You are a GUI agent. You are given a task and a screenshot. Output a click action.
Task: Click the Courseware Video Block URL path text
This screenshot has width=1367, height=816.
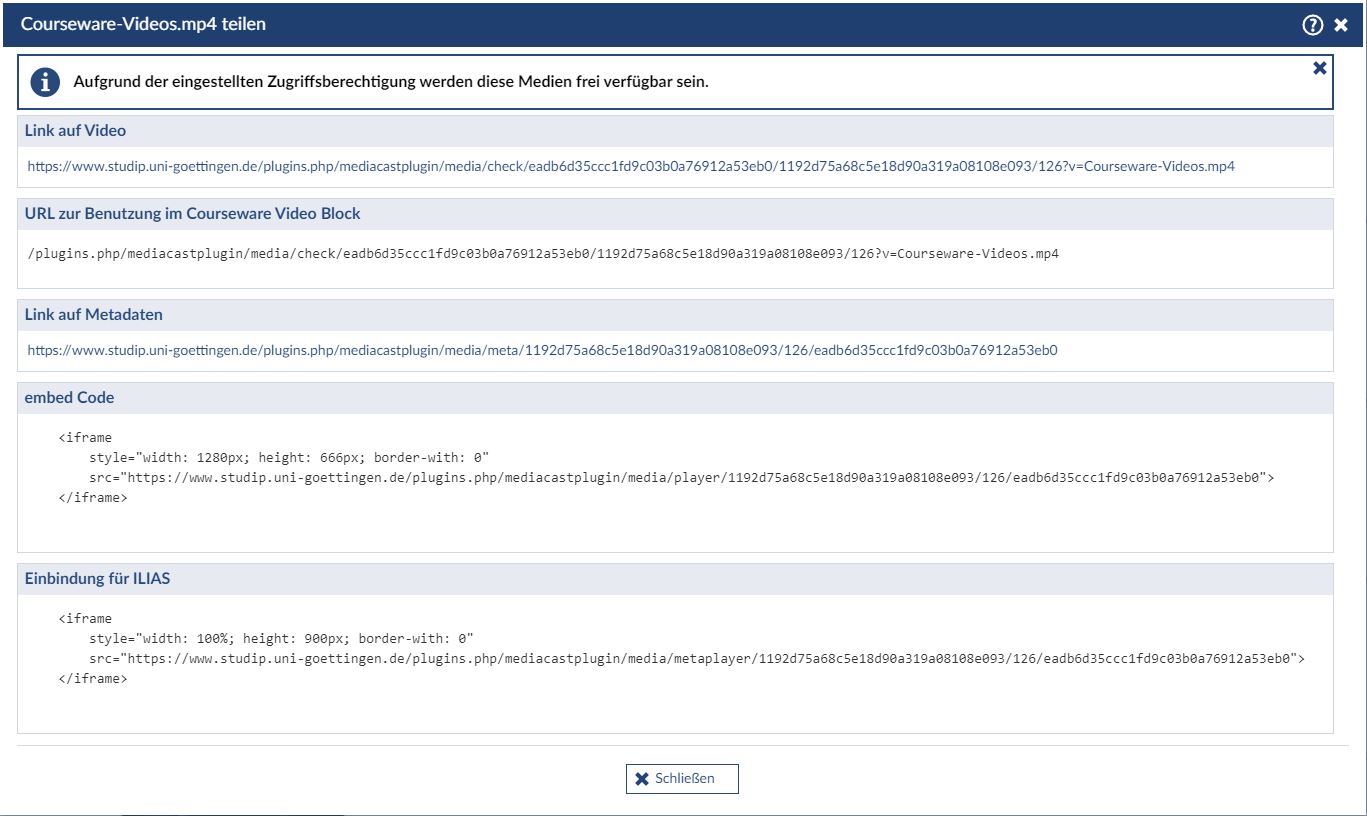point(543,254)
